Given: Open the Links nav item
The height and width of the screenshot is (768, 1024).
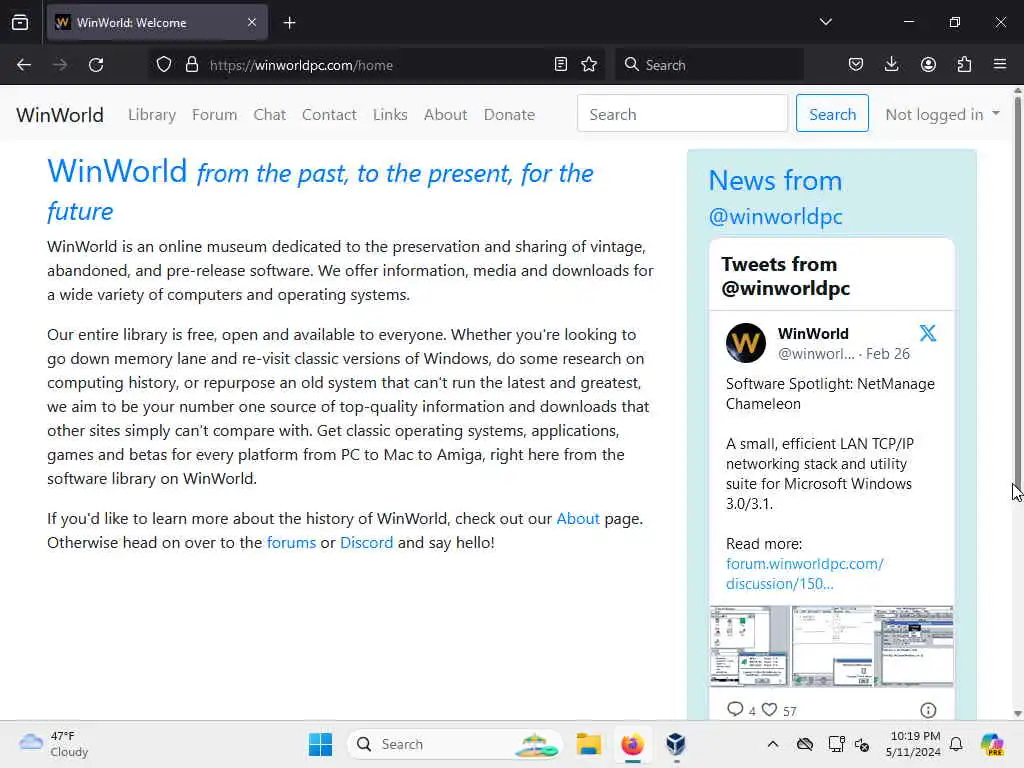Looking at the screenshot, I should pyautogui.click(x=390, y=114).
